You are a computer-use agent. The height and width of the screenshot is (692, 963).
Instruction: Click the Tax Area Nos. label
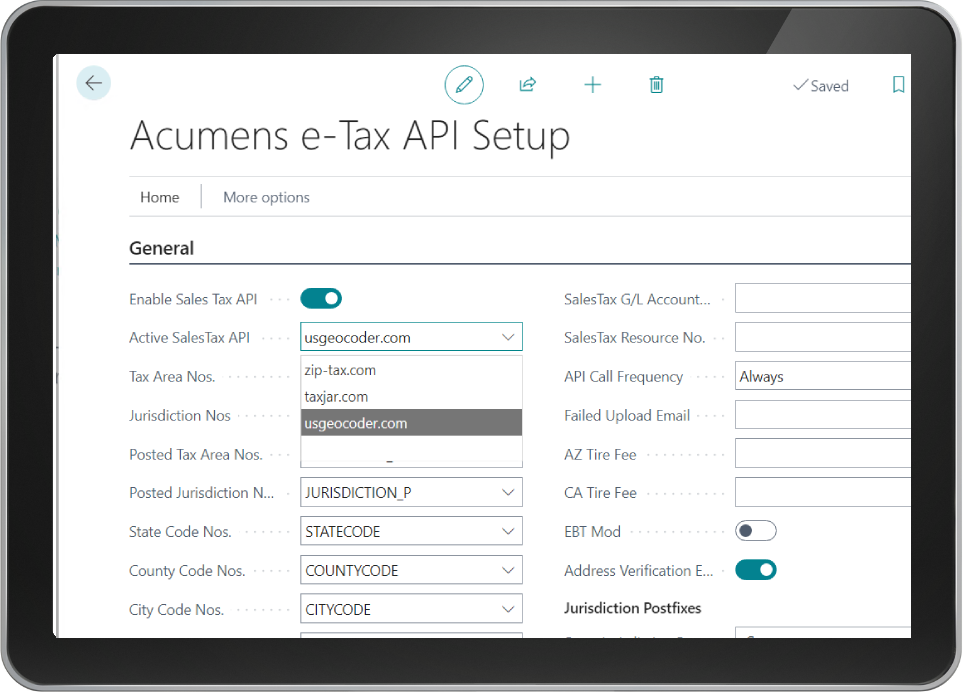(172, 376)
